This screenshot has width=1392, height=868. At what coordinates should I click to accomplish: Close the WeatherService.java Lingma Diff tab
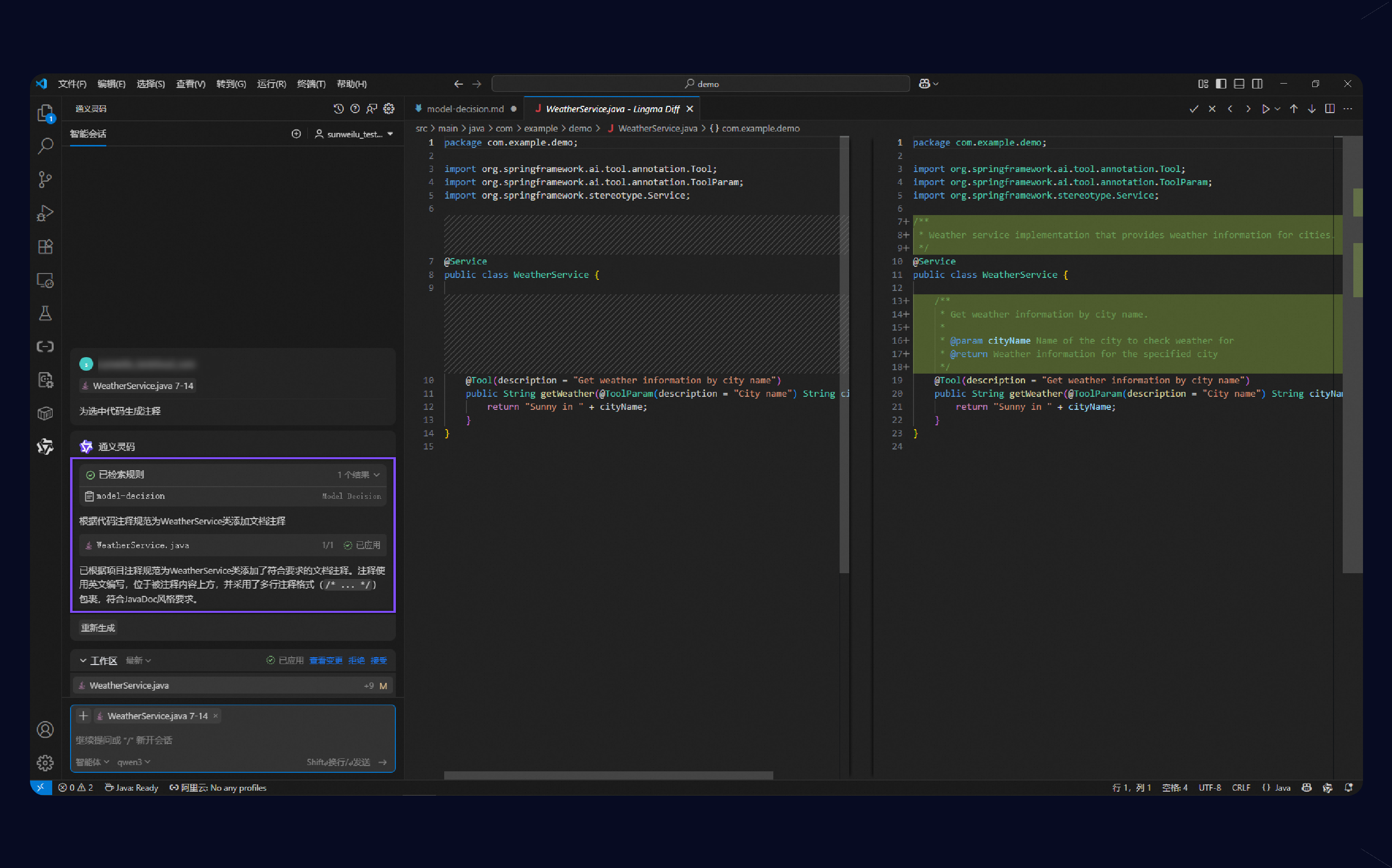click(690, 108)
